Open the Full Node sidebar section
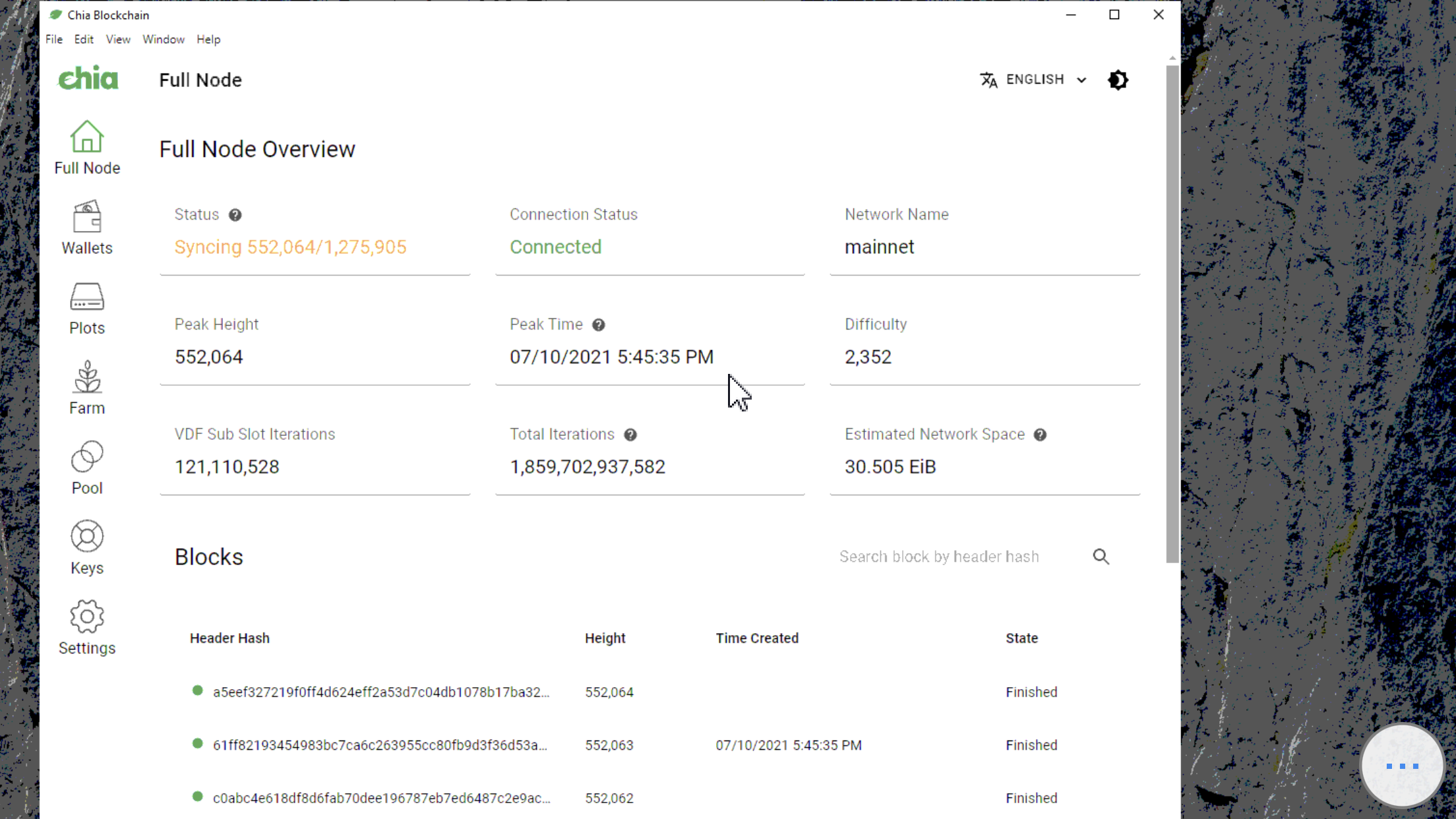 click(87, 148)
